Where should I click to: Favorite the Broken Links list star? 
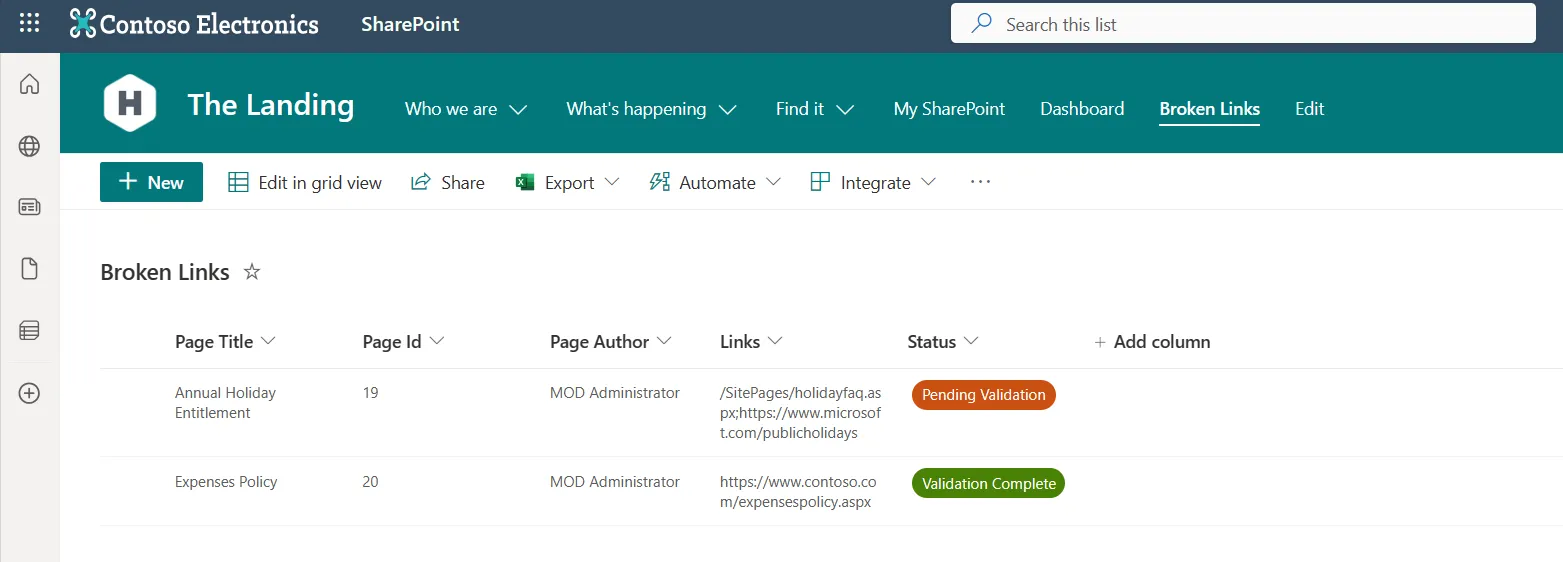coord(252,272)
